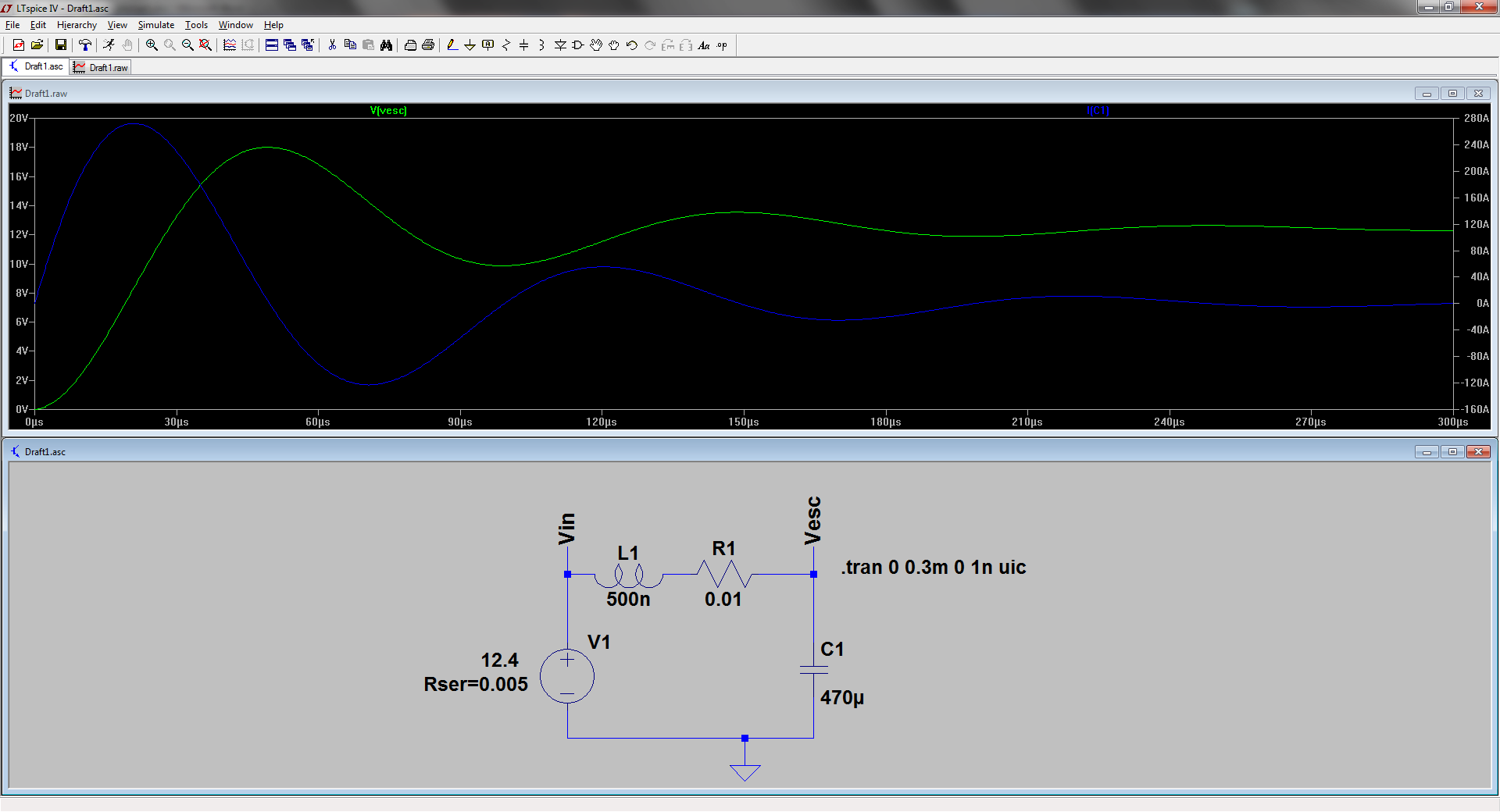Select the Draw Wire pencil tool
1500x812 pixels.
point(452,45)
